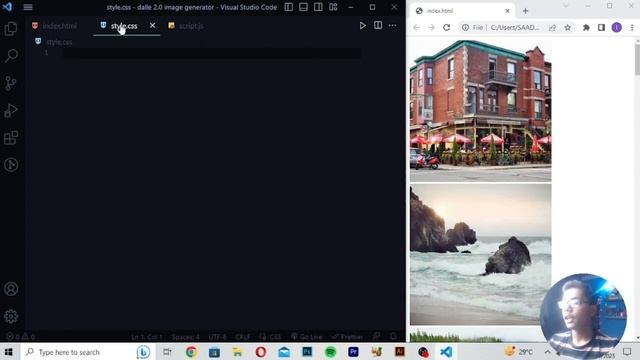Open the Run and Debug view
Viewport: 640px width, 360px height.
[x=11, y=110]
